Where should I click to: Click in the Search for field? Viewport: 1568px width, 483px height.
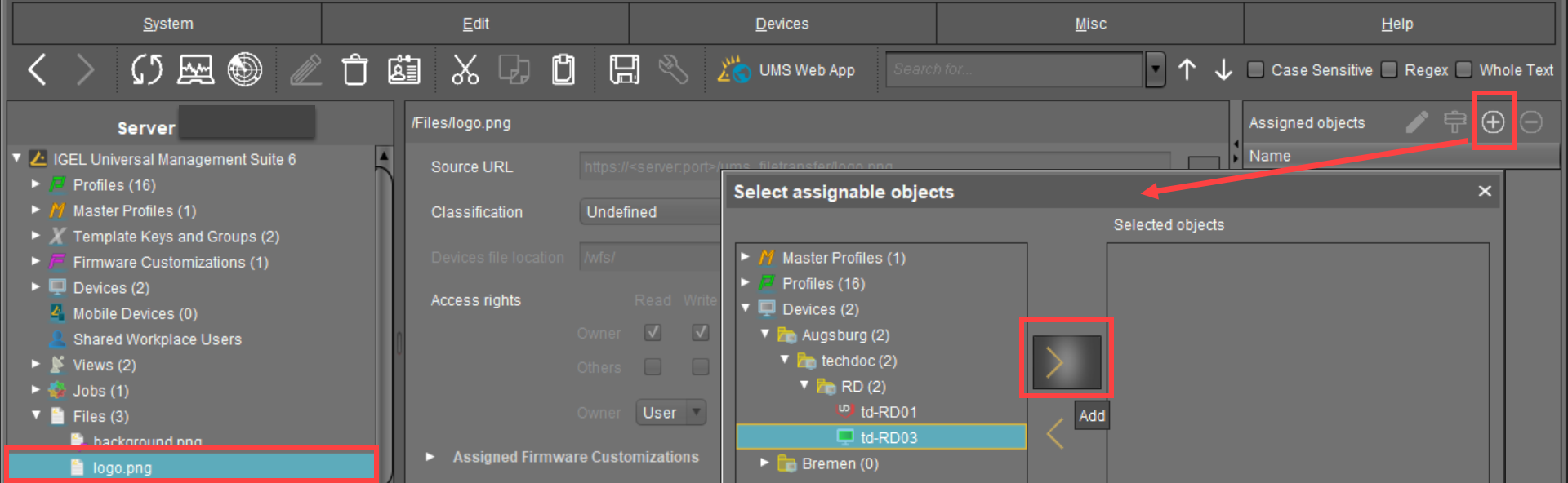1013,70
